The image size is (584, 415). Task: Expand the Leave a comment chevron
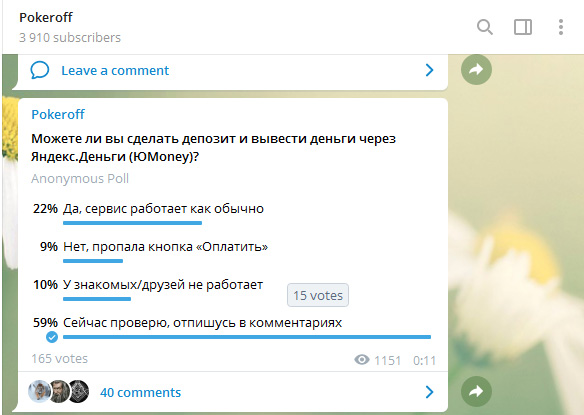tap(429, 70)
